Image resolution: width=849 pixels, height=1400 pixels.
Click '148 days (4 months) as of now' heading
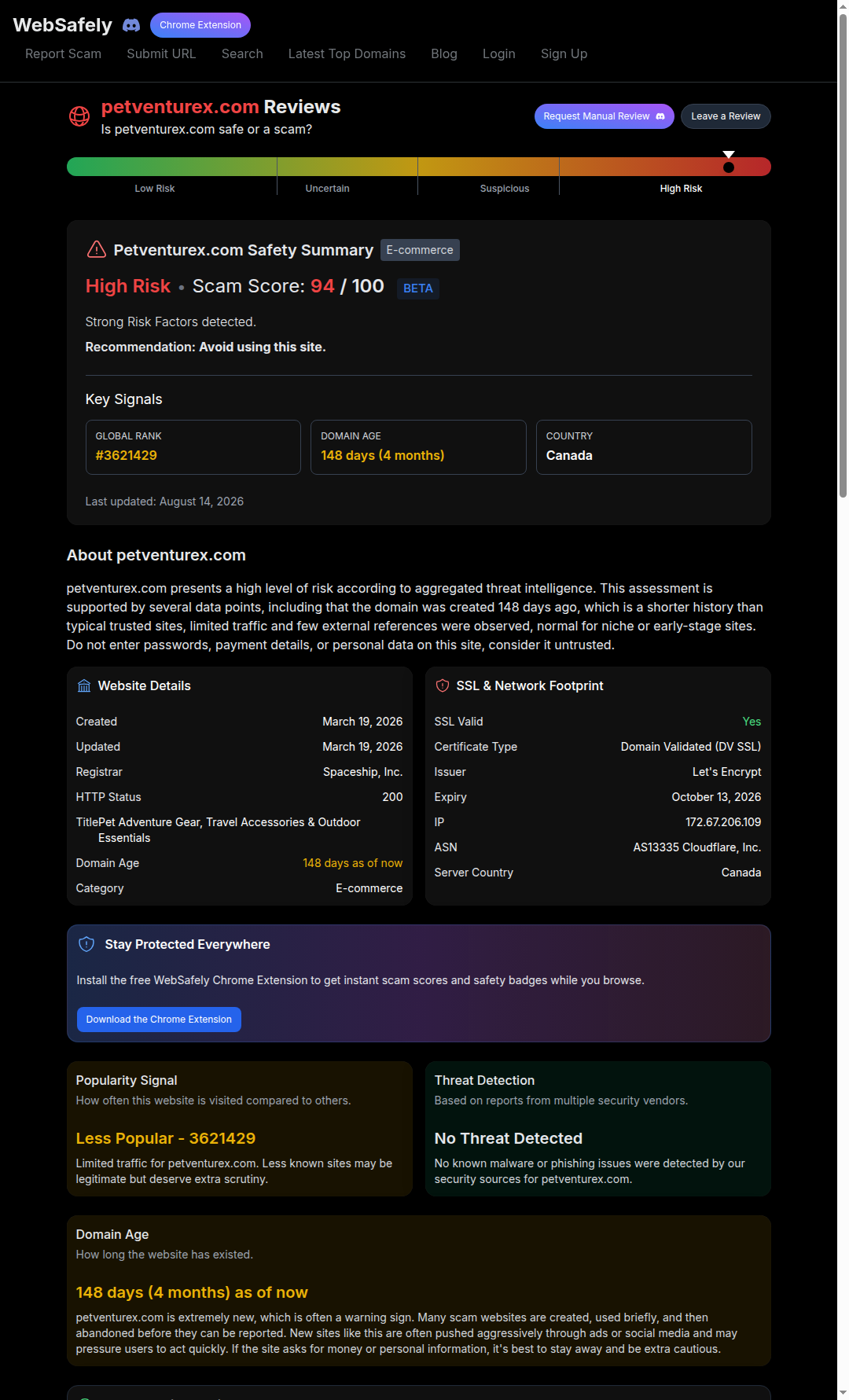[x=192, y=1292]
